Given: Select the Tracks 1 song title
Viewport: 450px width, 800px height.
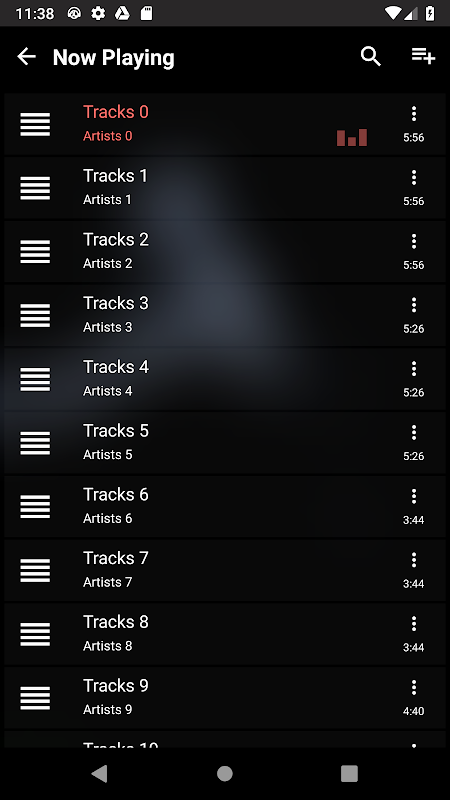Looking at the screenshot, I should 115,176.
